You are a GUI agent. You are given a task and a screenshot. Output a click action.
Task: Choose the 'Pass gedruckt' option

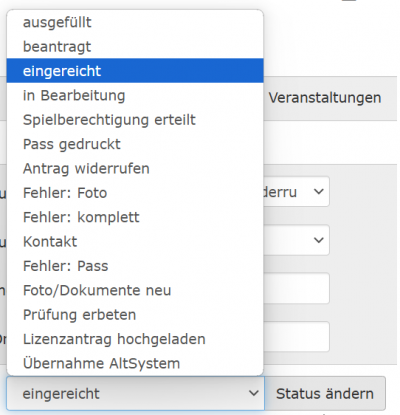(135, 144)
